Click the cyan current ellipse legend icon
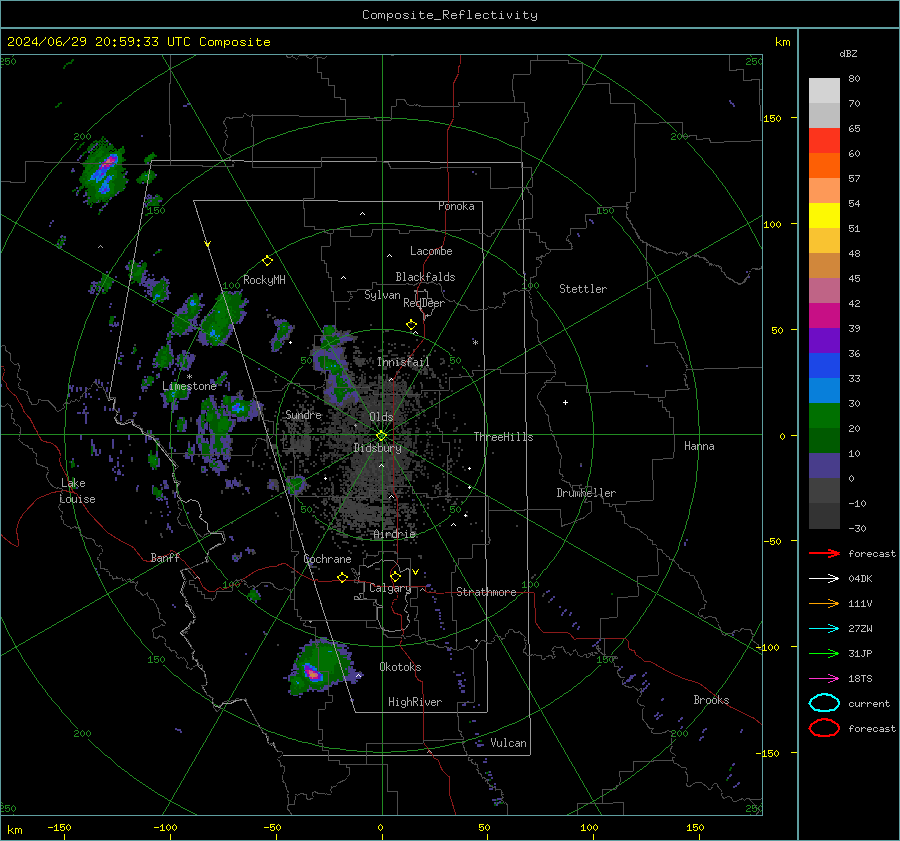 click(824, 703)
